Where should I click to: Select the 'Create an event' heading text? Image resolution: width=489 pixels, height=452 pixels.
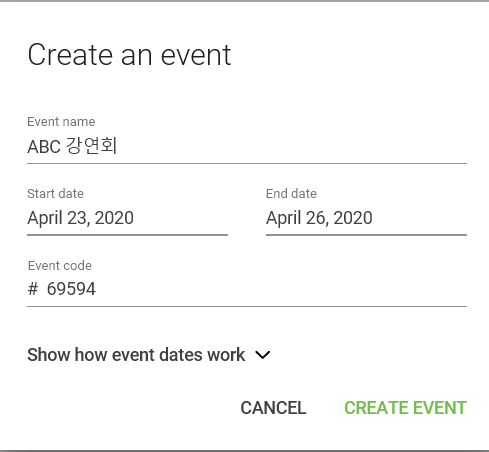coord(129,55)
